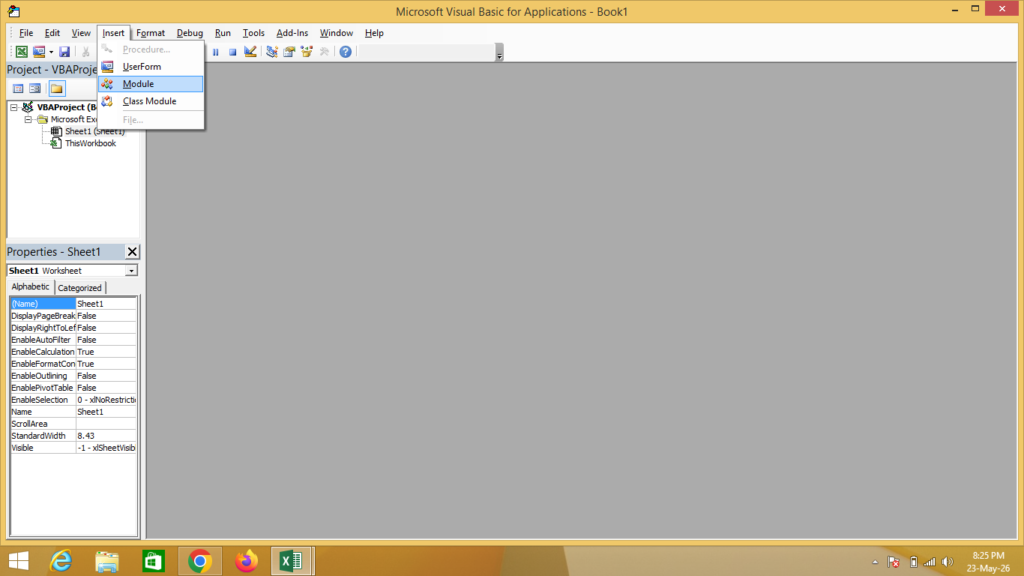The image size is (1024, 576).
Task: Click the View Microsoft Excel toolbar icon
Action: coord(22,52)
